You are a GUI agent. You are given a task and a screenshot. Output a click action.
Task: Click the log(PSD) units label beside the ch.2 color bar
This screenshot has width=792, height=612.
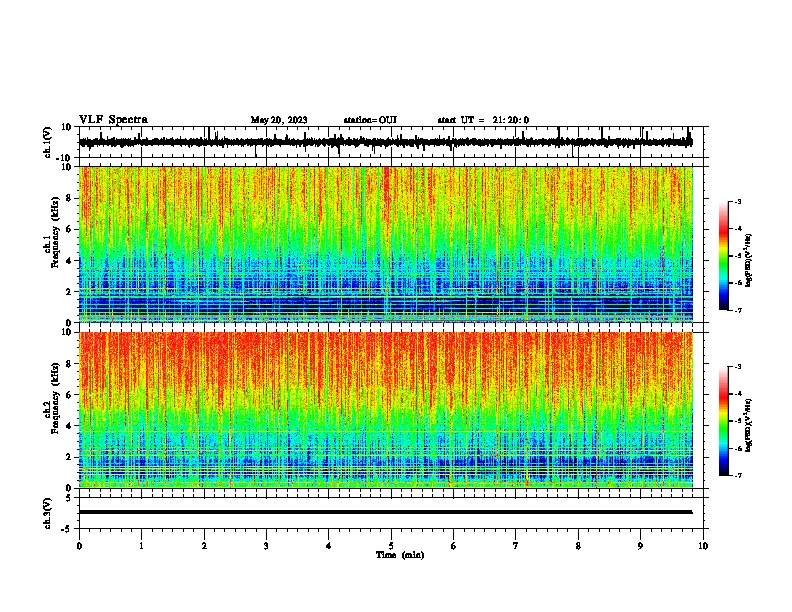[749, 425]
